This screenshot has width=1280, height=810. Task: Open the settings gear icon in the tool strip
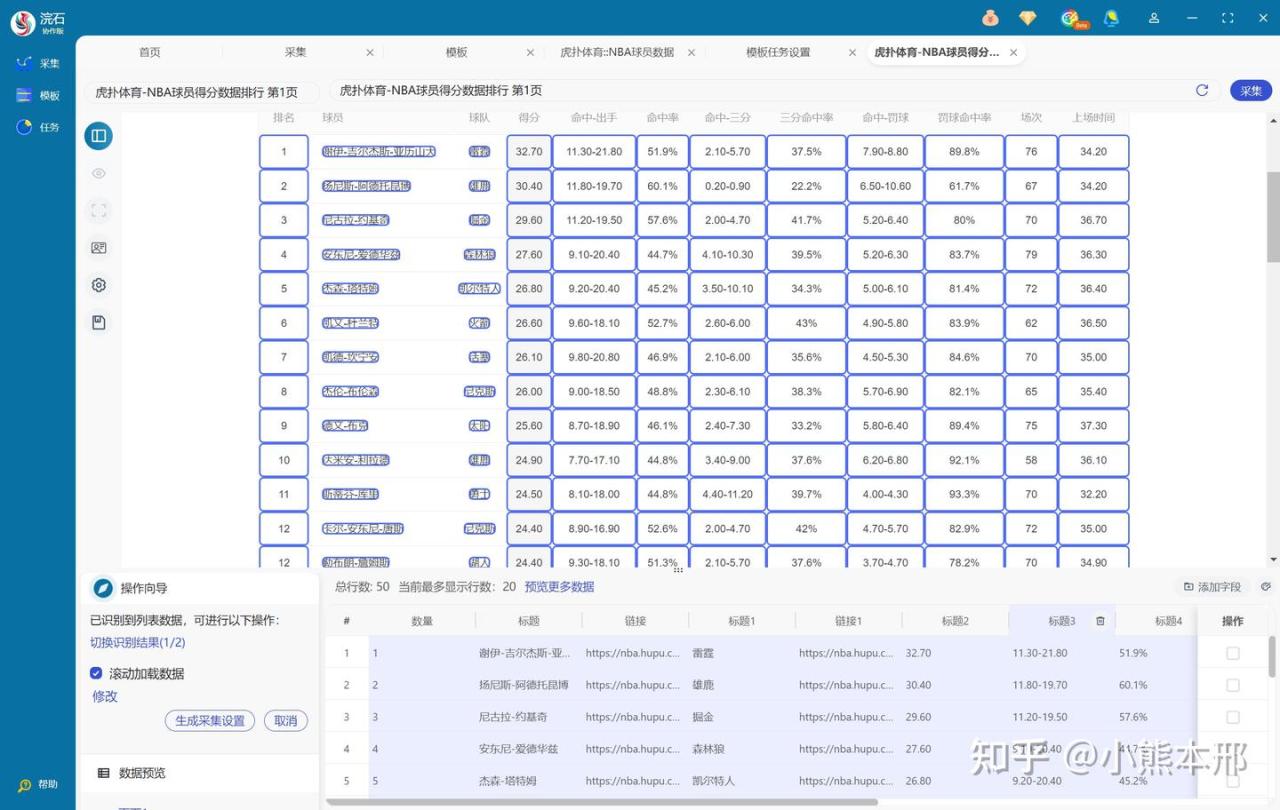pos(98,285)
